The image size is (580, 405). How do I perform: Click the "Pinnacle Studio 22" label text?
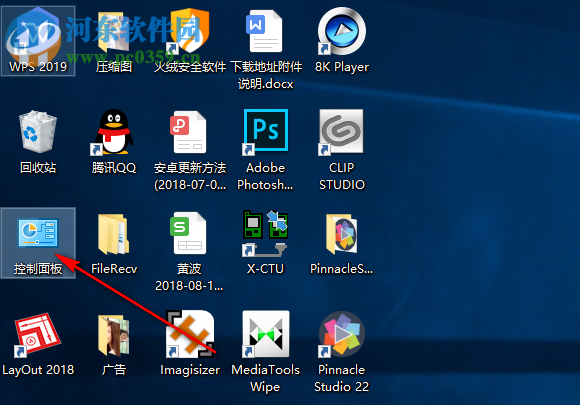tap(341, 378)
